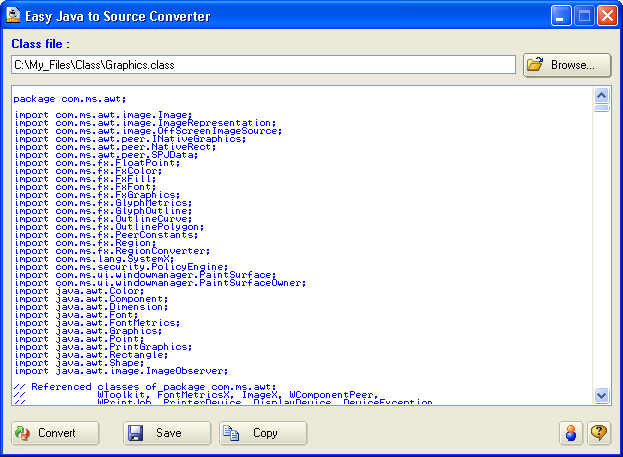Click 'import java.awt.Rectangle;' line

(x=91, y=355)
